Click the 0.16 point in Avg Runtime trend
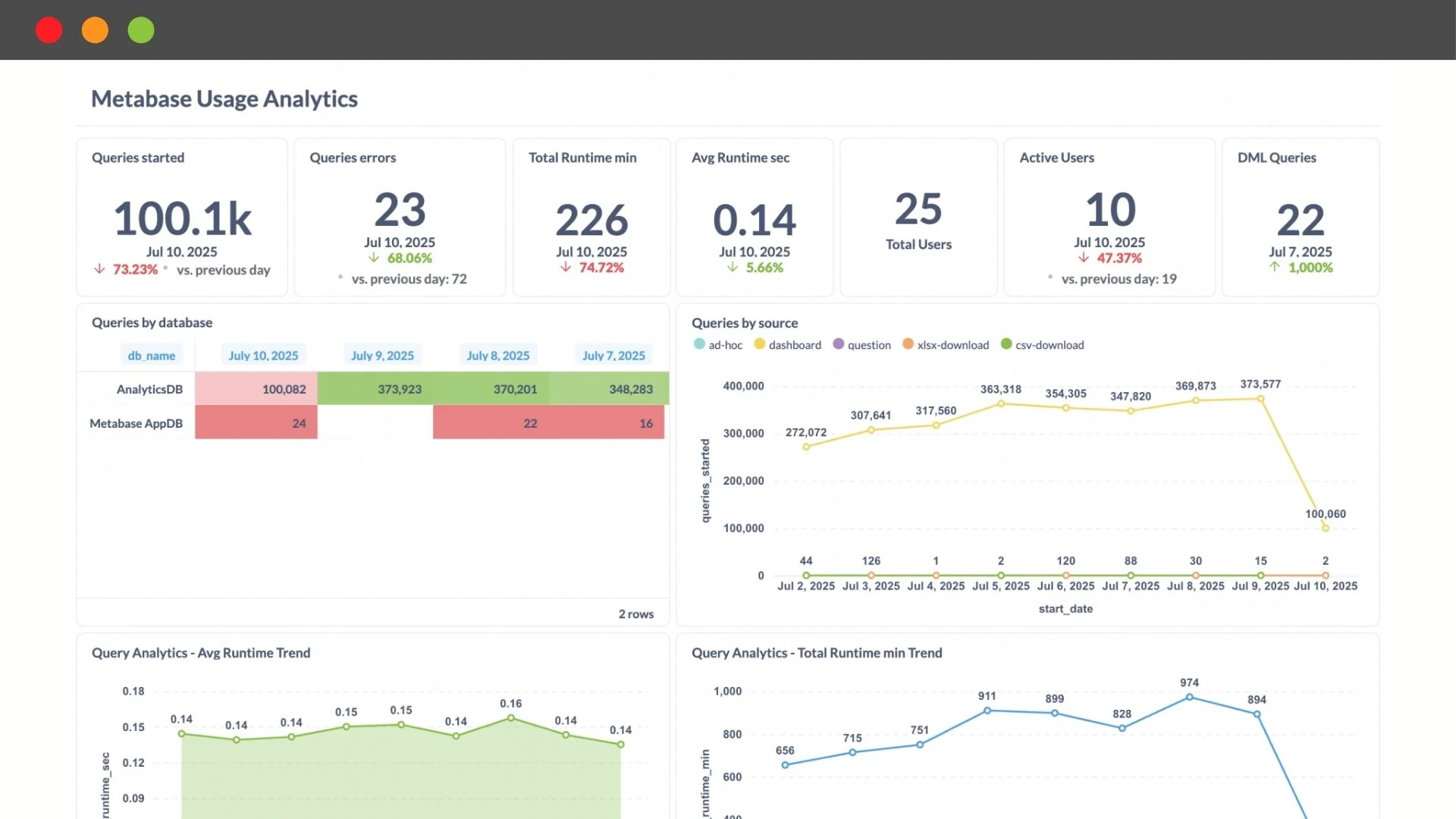The height and width of the screenshot is (819, 1456). pos(510,717)
